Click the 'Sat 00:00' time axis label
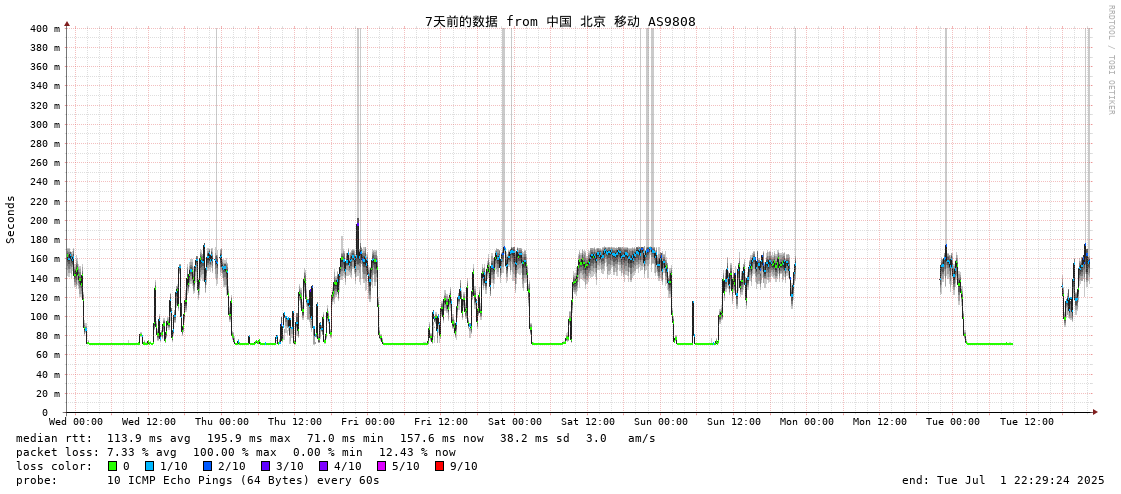This screenshot has width=1121, height=494. 515,422
